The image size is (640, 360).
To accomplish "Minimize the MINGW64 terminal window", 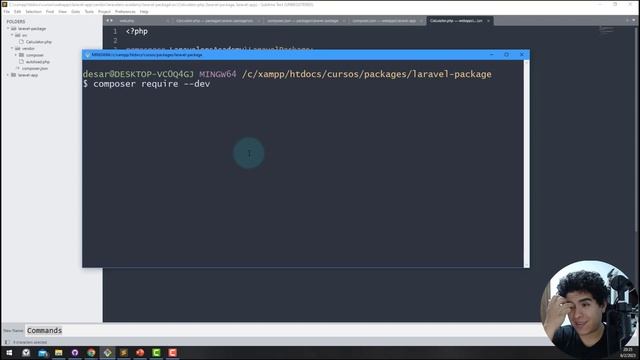I will pos(492,54).
